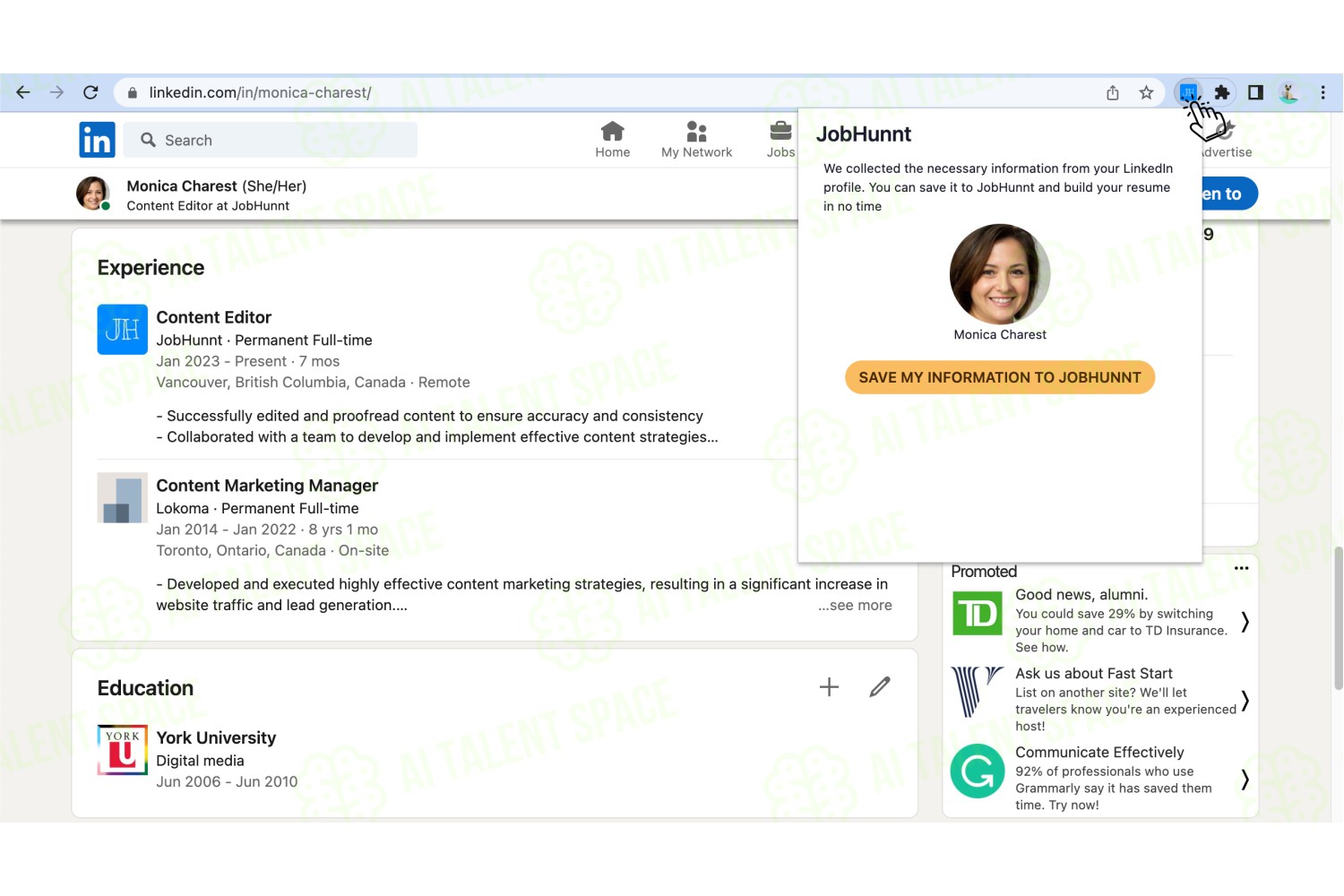Click 'Jun 2006 - Jun 2010' dates

click(227, 781)
